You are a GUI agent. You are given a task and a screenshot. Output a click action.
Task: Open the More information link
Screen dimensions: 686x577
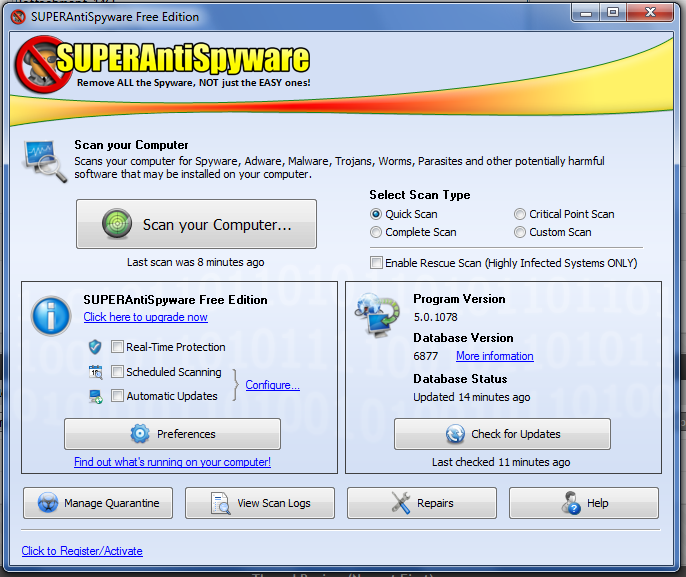click(495, 356)
